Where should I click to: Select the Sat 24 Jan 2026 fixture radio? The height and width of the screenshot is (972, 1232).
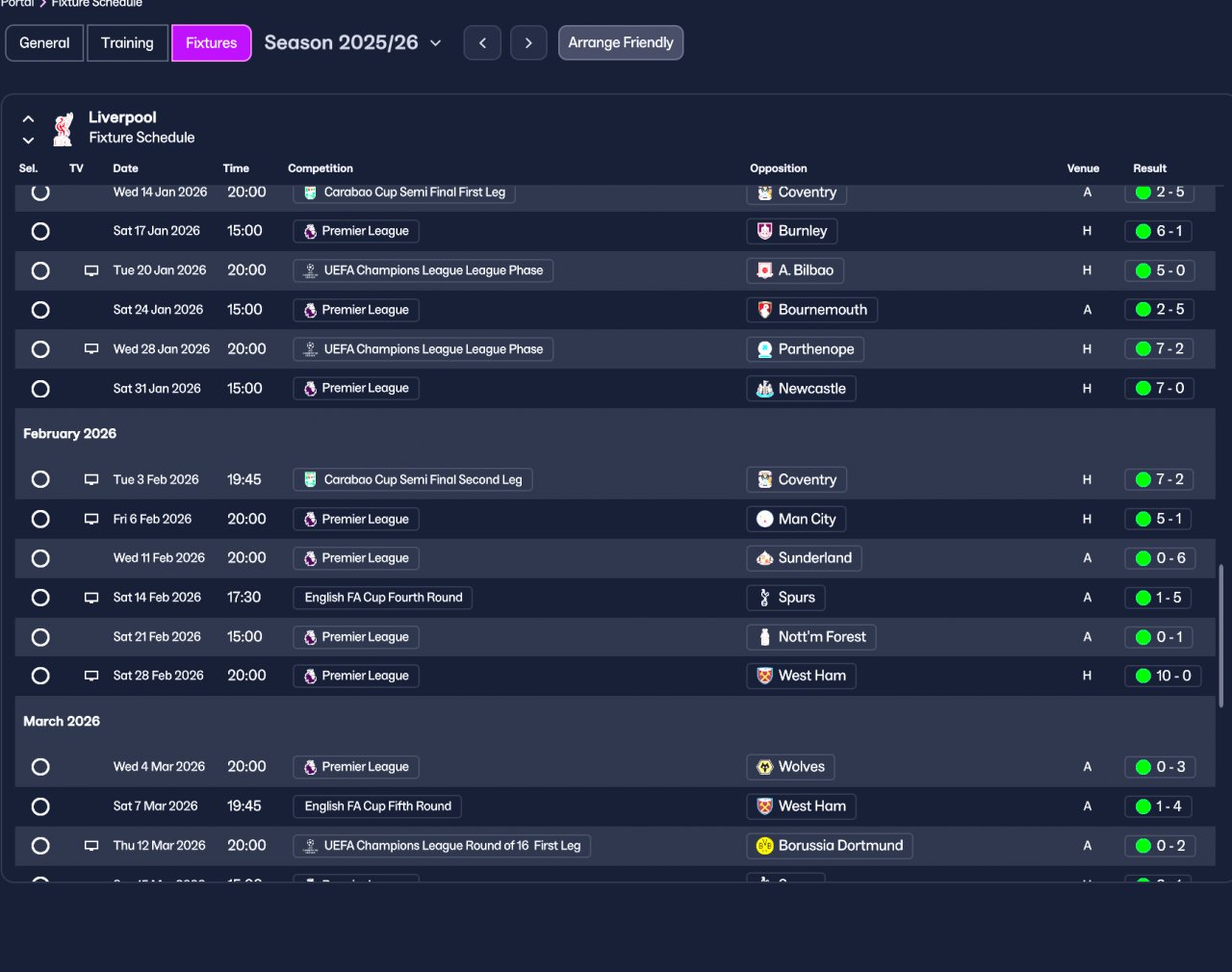[40, 310]
